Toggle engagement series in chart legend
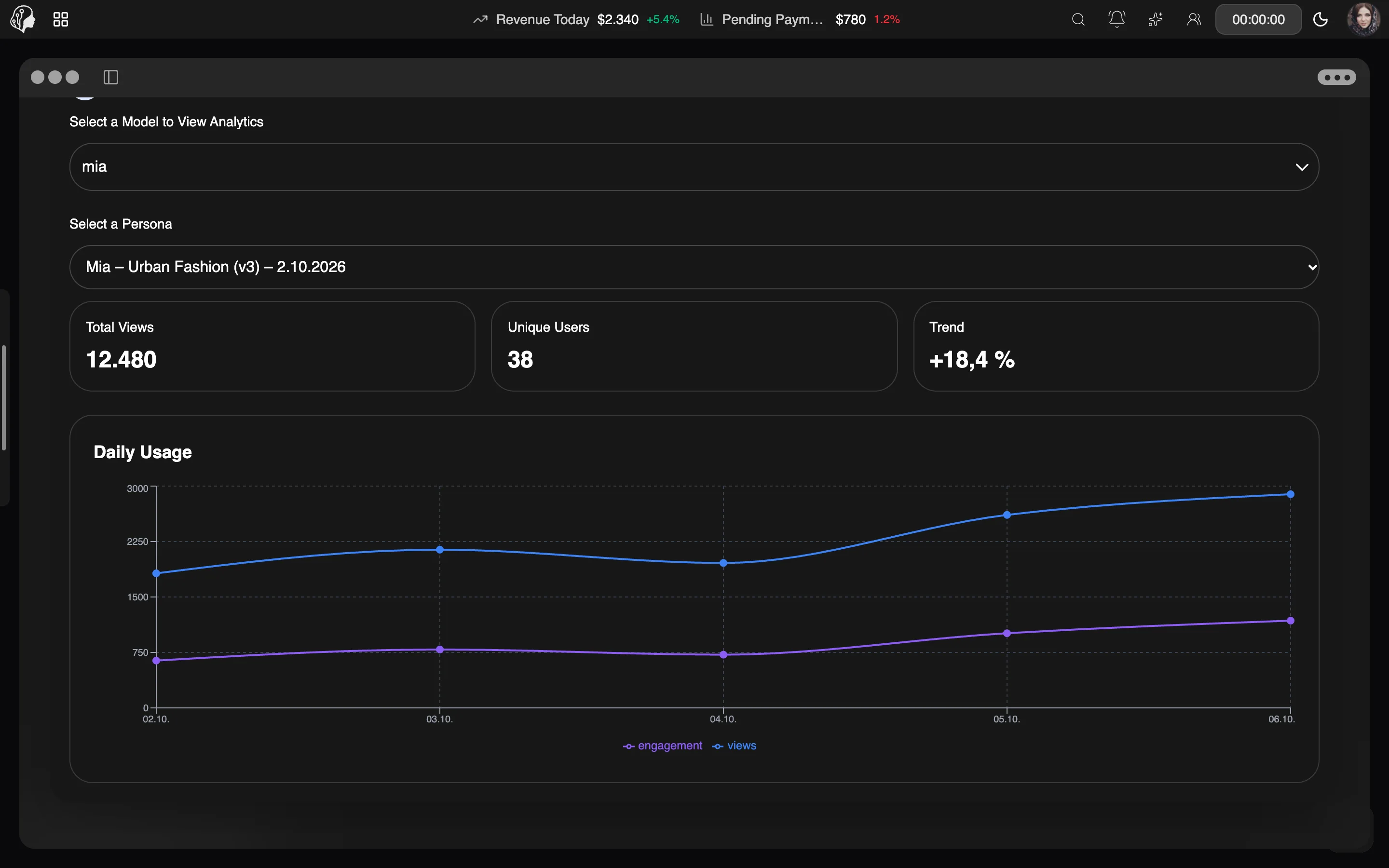 662,746
